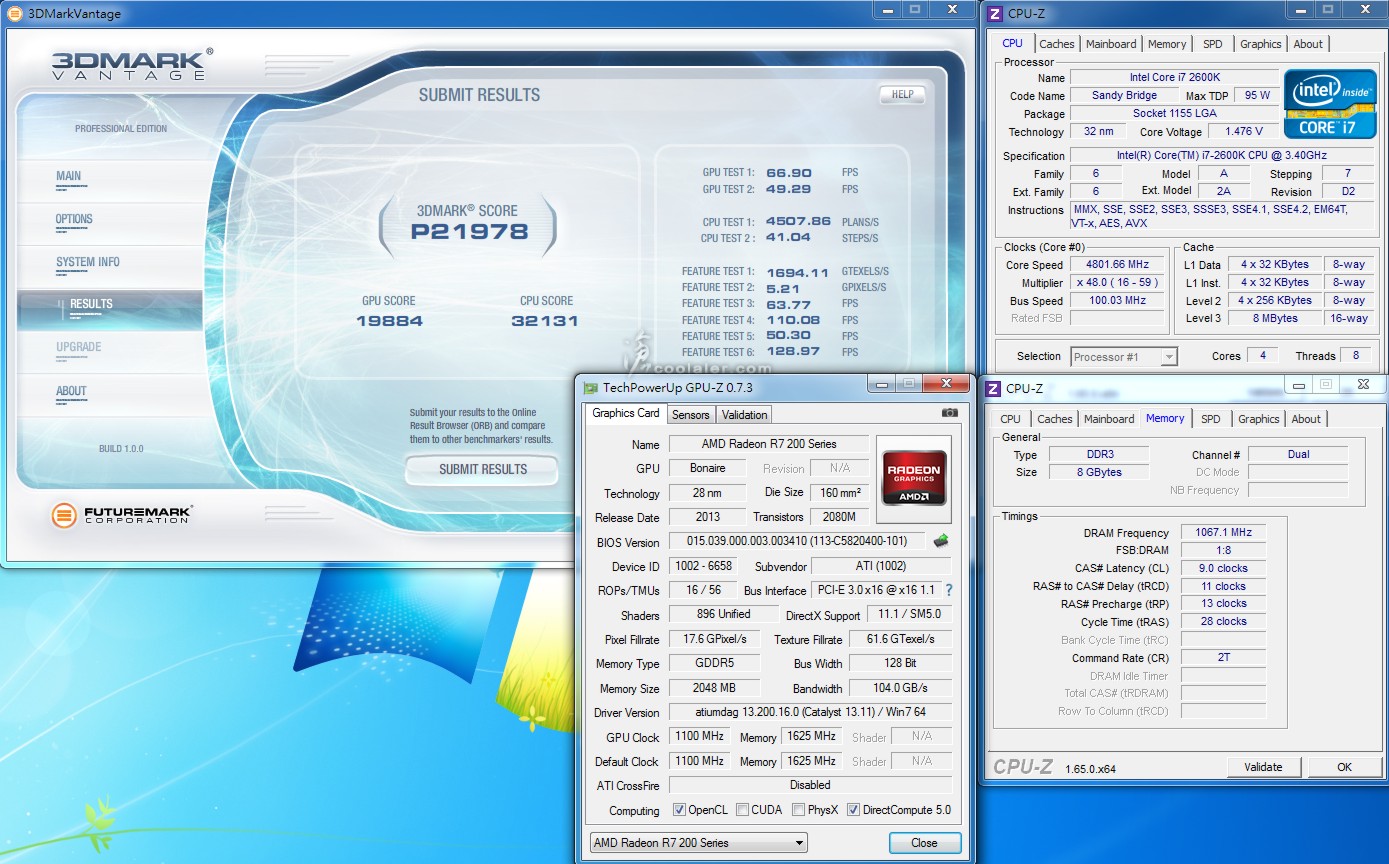Open About tab in upper CPU-Z window
The height and width of the screenshot is (864, 1389).
click(x=1308, y=44)
